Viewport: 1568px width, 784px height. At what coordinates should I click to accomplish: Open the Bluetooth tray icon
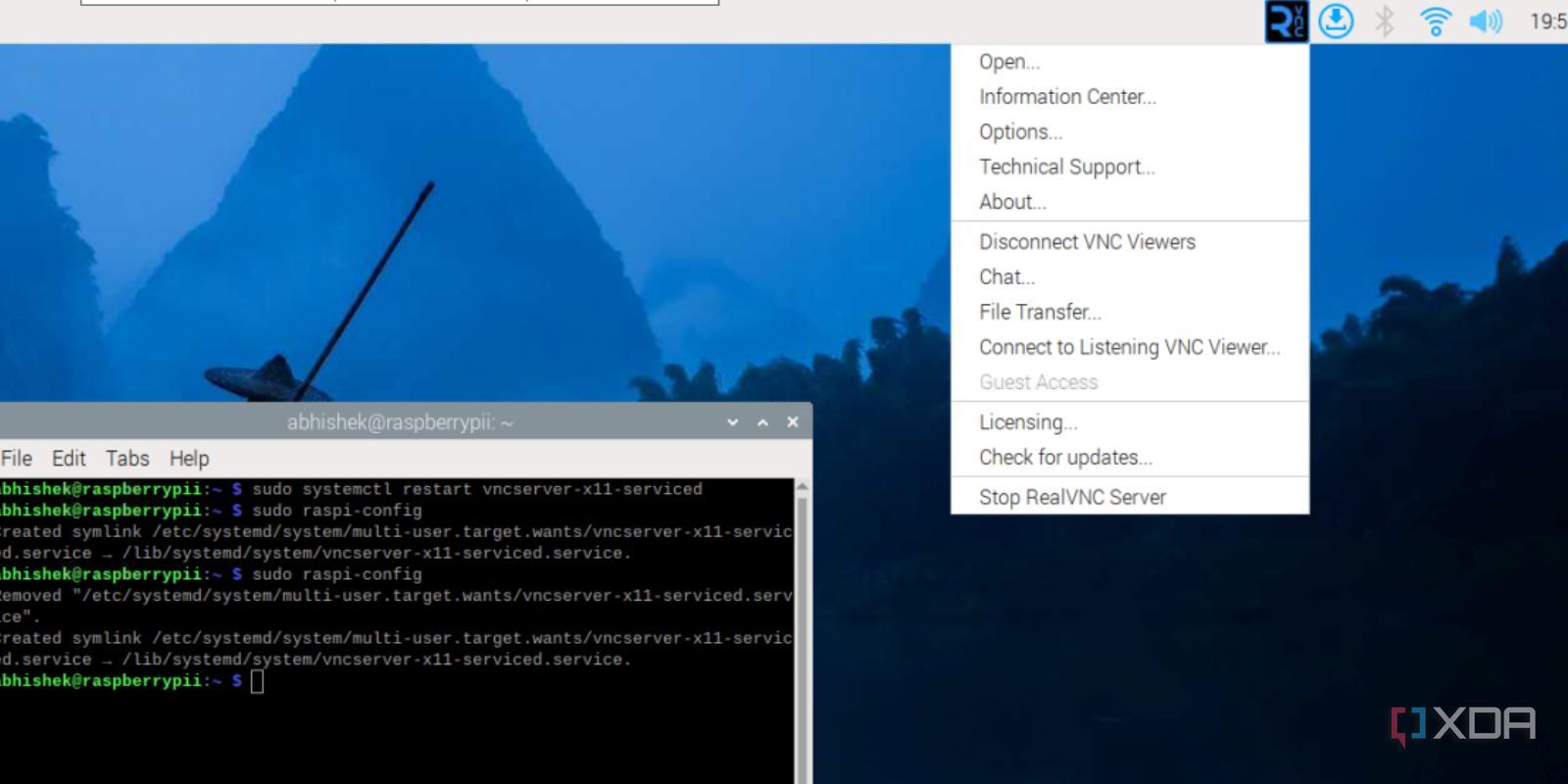pos(1385,22)
